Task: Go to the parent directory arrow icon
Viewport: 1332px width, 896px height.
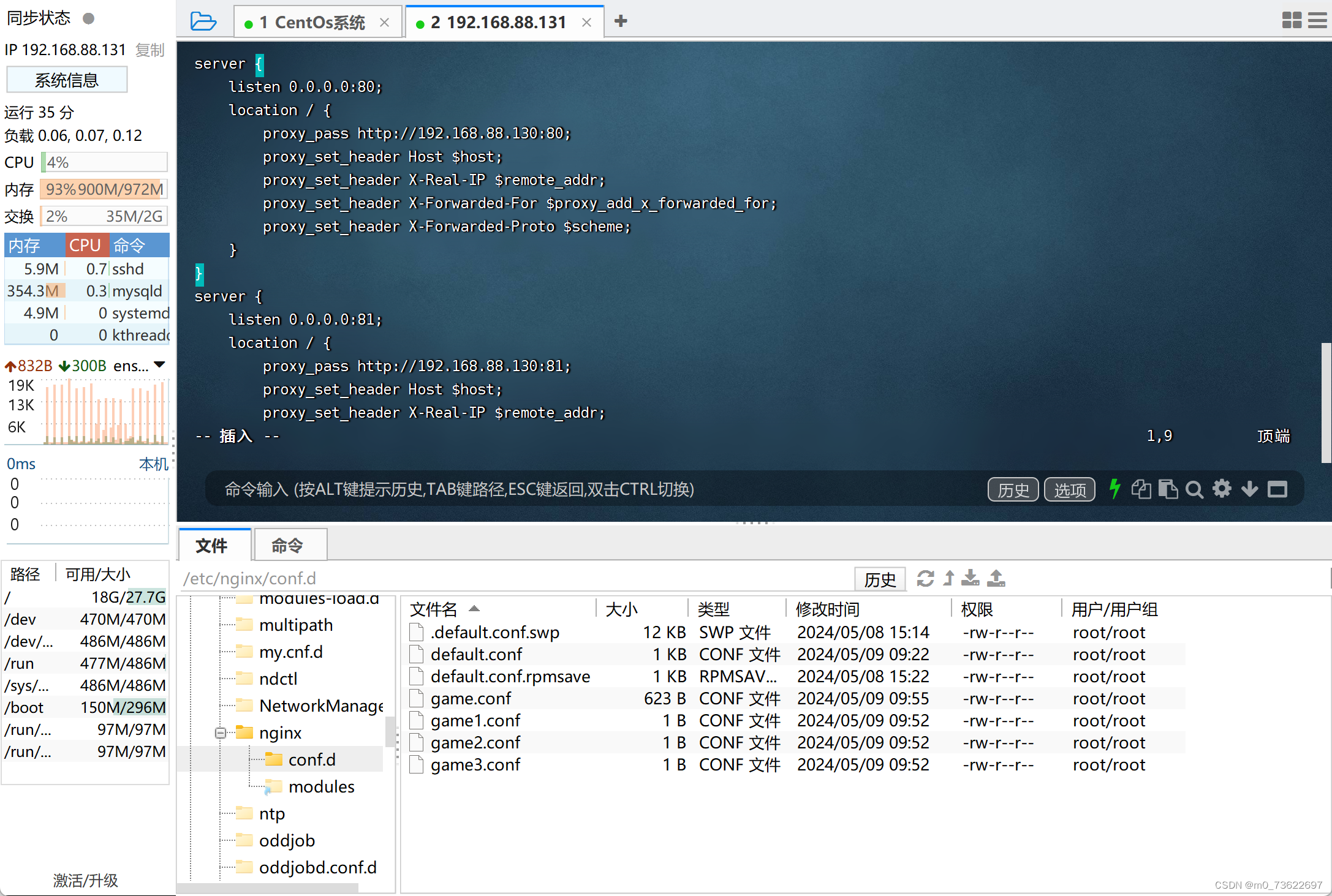Action: coord(948,578)
